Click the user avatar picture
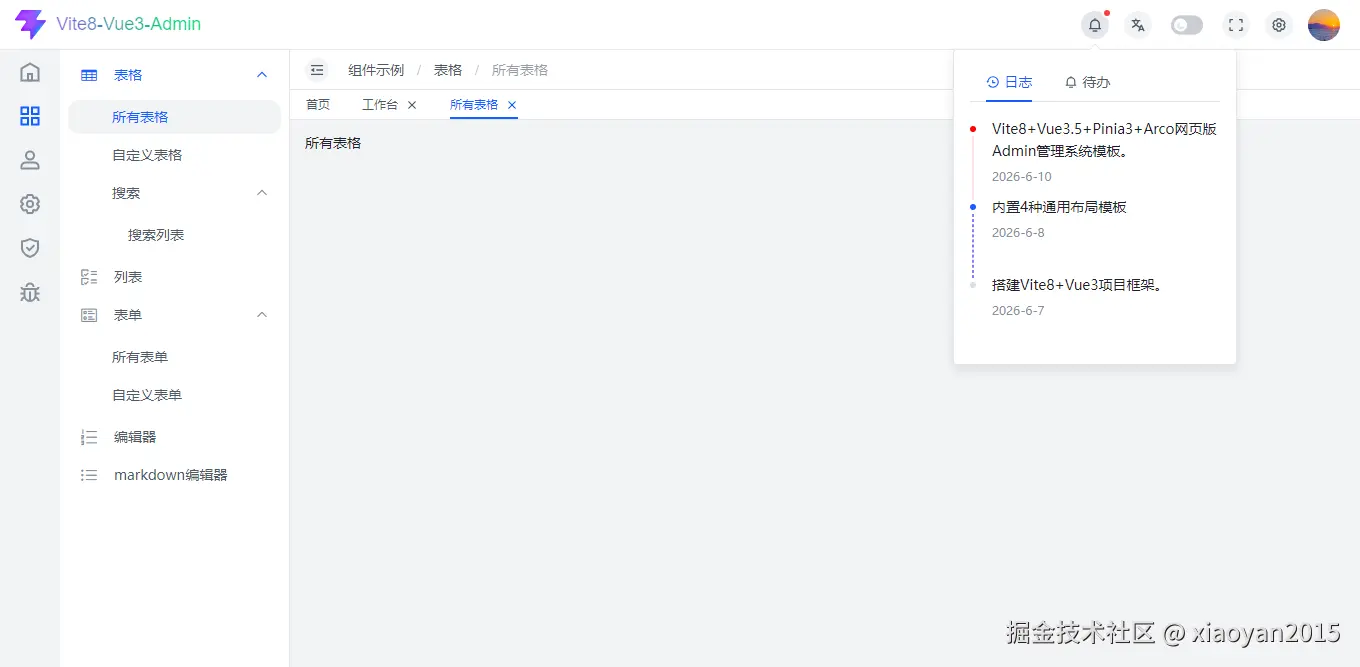Image resolution: width=1360 pixels, height=667 pixels. click(x=1324, y=25)
